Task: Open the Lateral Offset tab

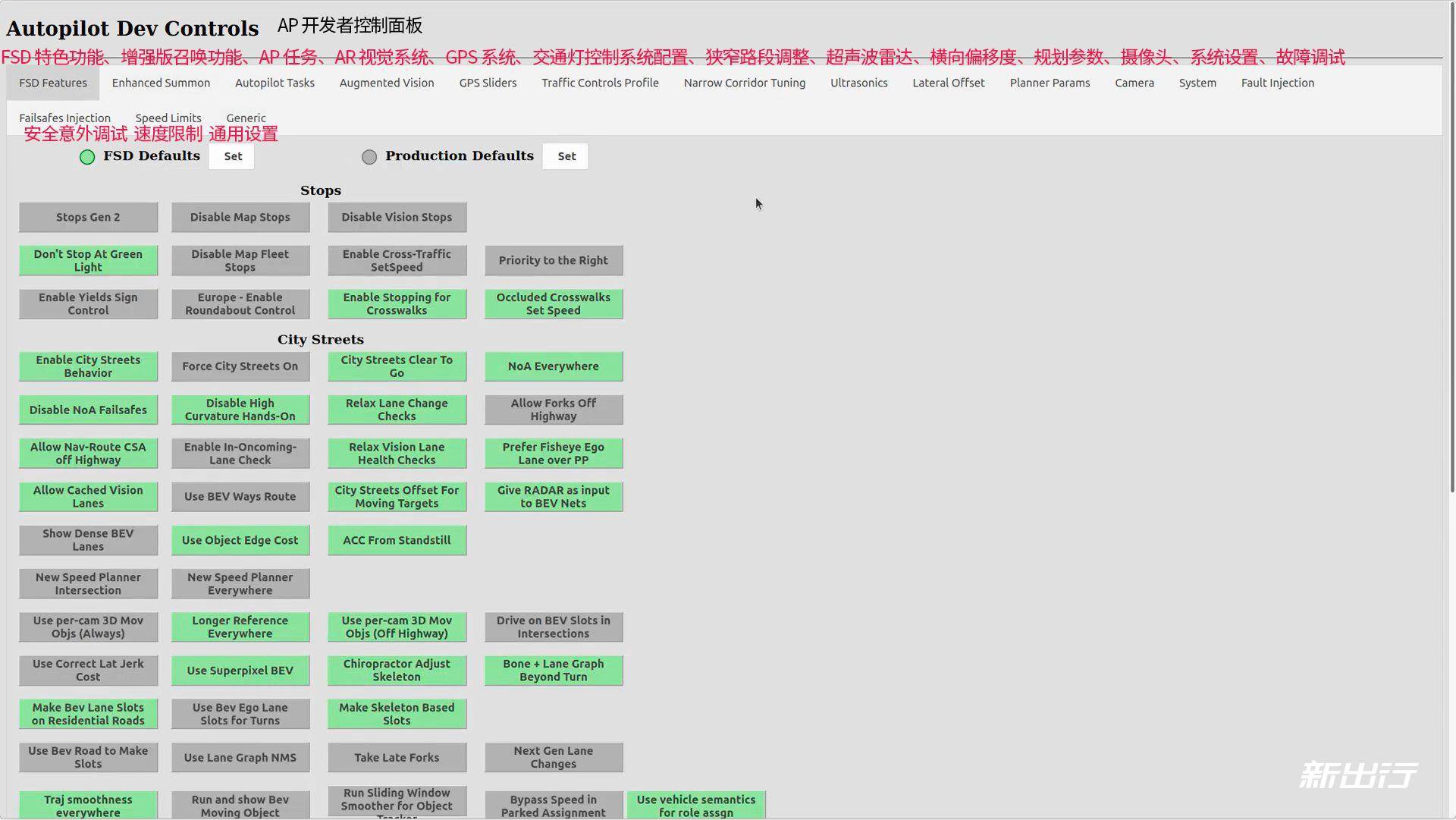Action: (x=948, y=83)
